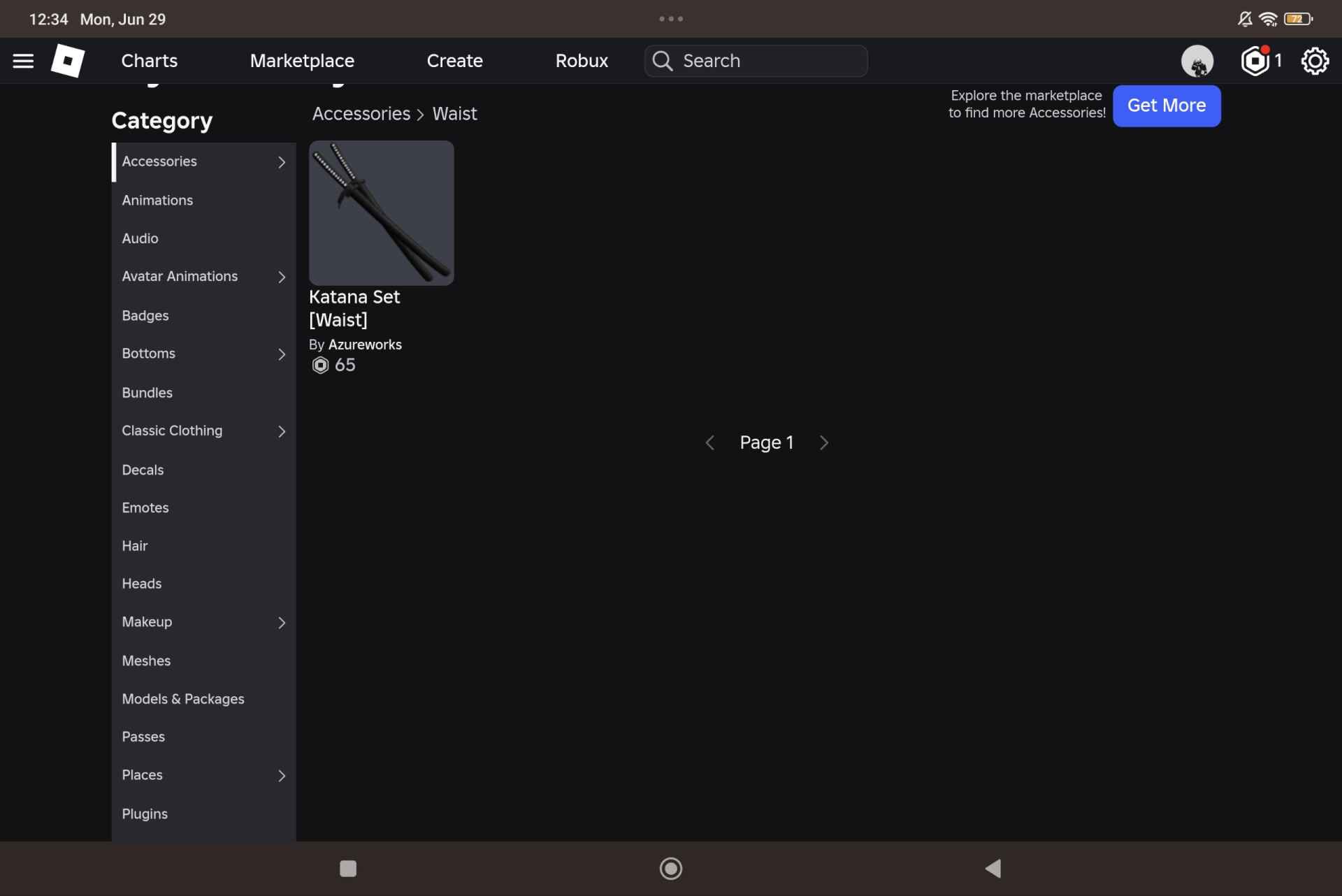The height and width of the screenshot is (896, 1342).
Task: Open the hamburger navigation menu
Action: pyautogui.click(x=23, y=61)
